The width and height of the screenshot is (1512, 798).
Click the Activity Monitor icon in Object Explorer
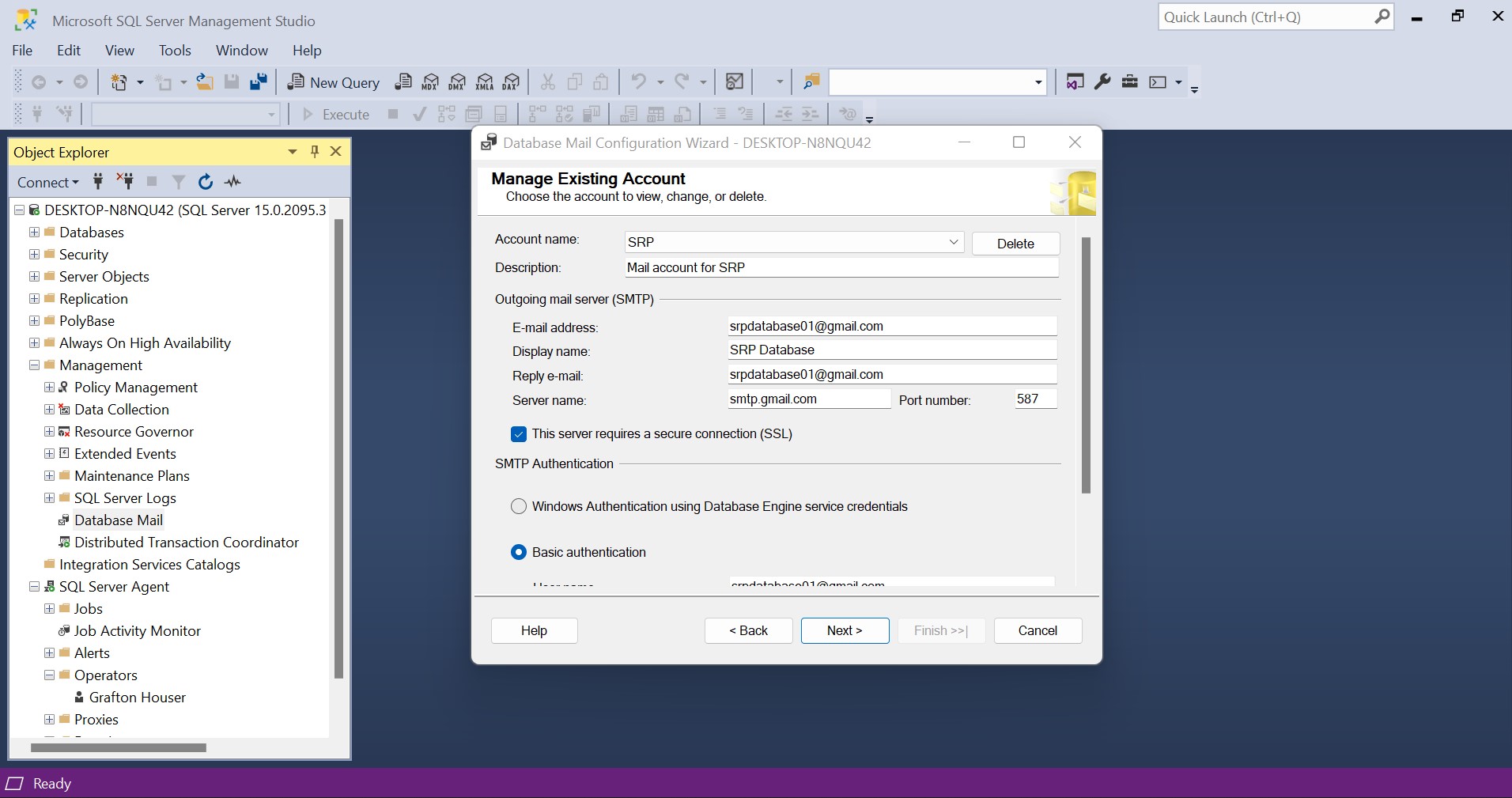tap(232, 182)
